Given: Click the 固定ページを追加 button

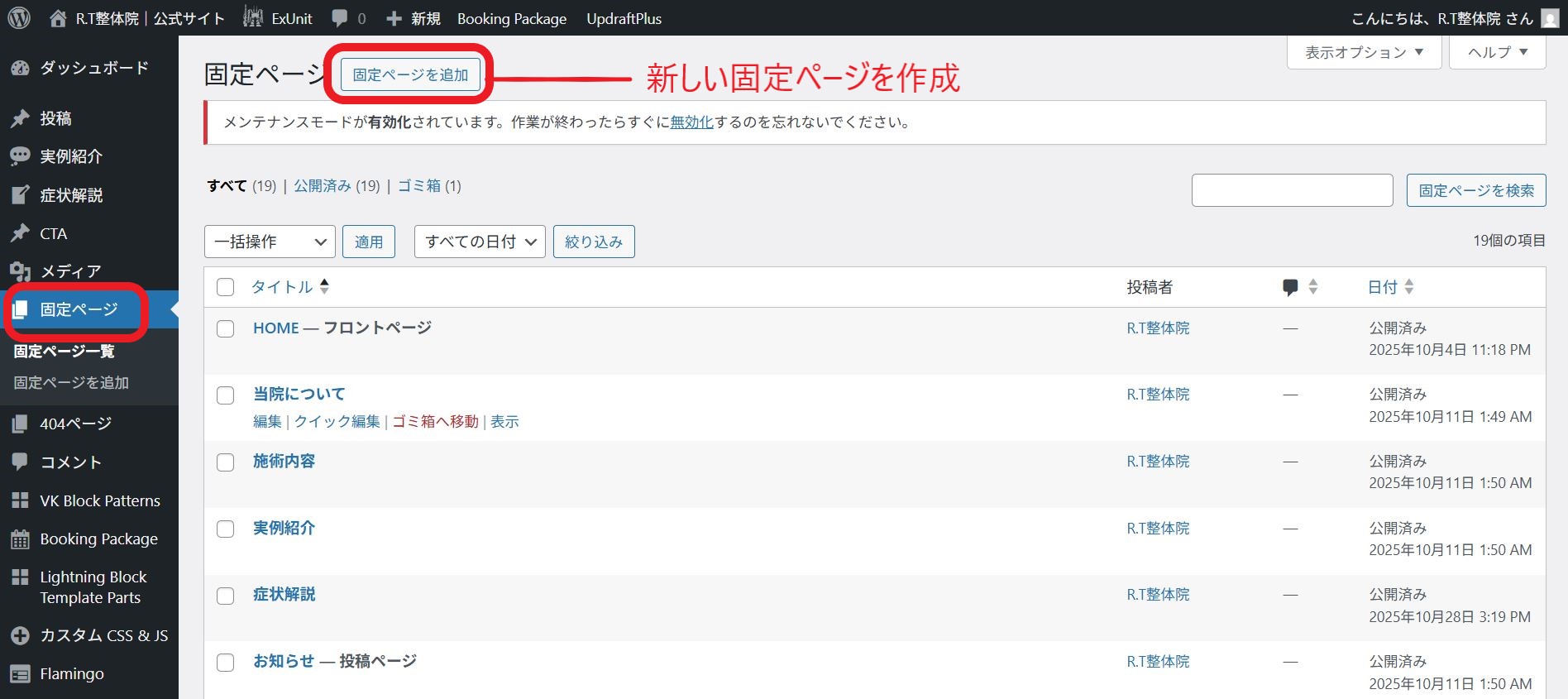Looking at the screenshot, I should pos(410,74).
